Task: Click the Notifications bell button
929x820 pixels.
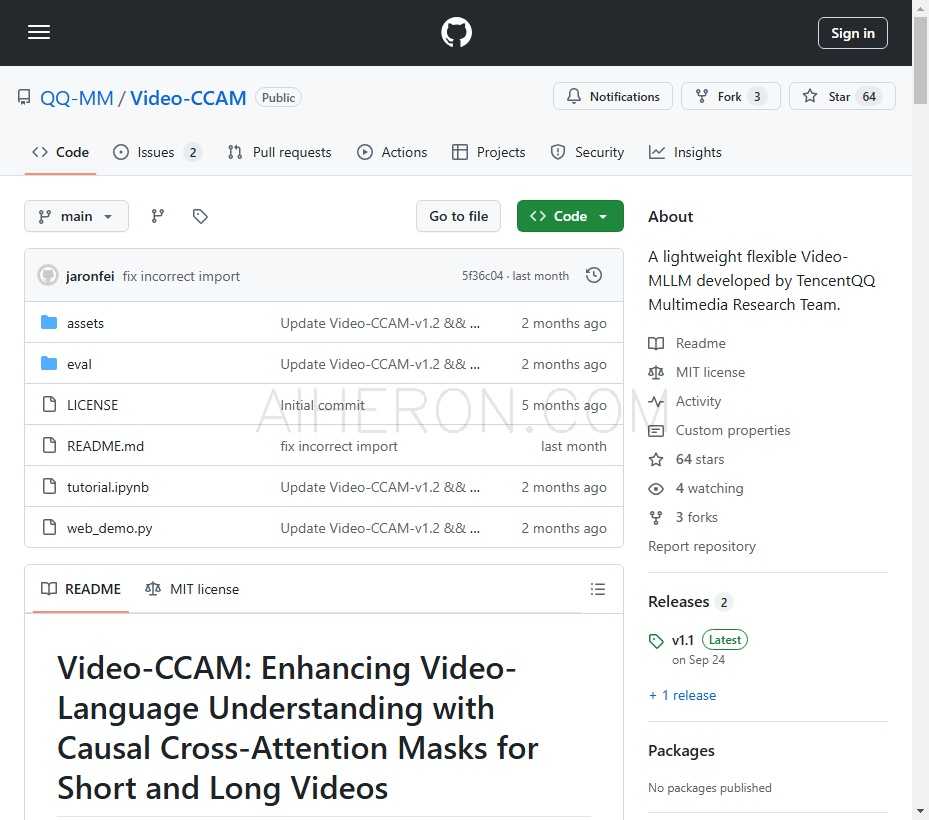Action: 613,97
